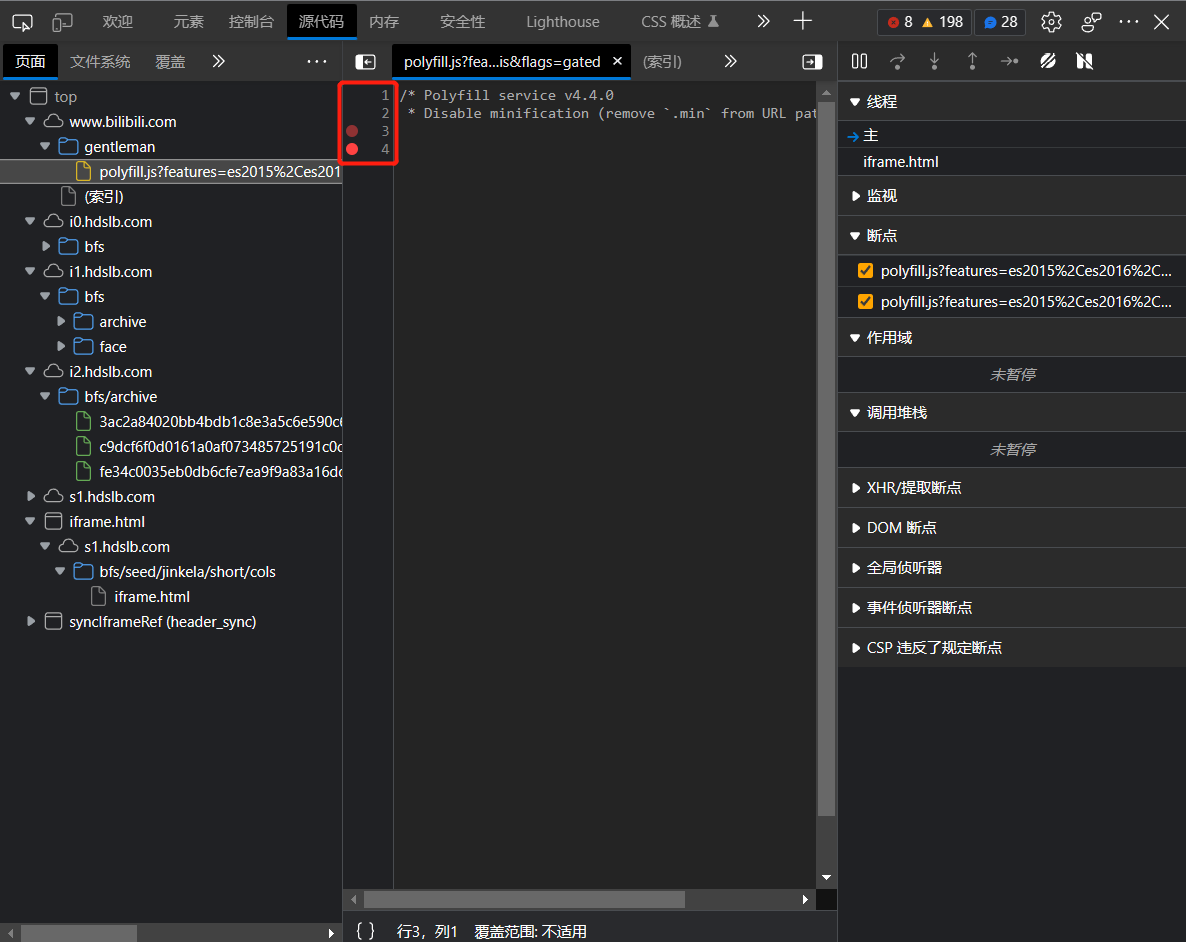
Task: Click the editor vertical scrollbar thumb
Action: 826,459
